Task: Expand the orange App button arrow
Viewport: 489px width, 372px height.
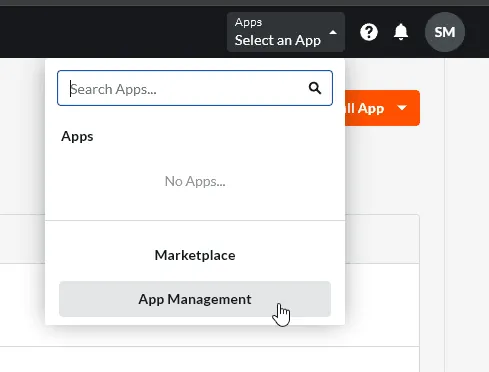Action: 402,108
